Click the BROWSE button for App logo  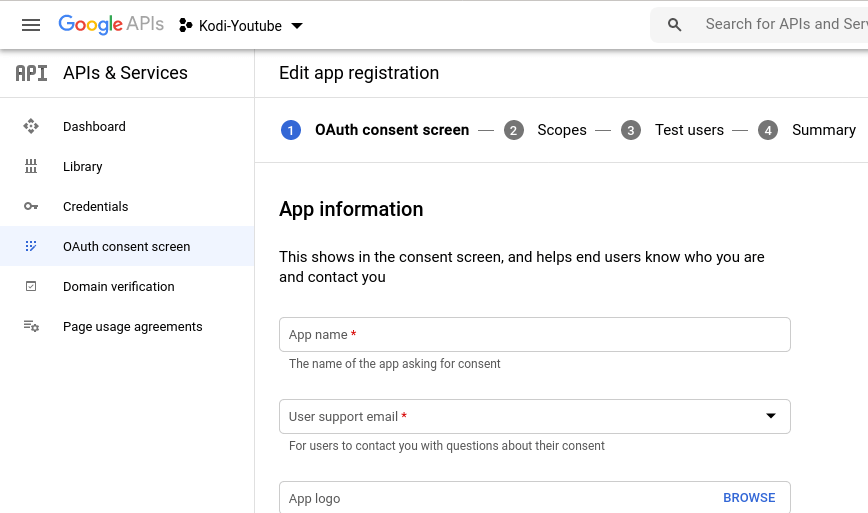[x=749, y=498]
